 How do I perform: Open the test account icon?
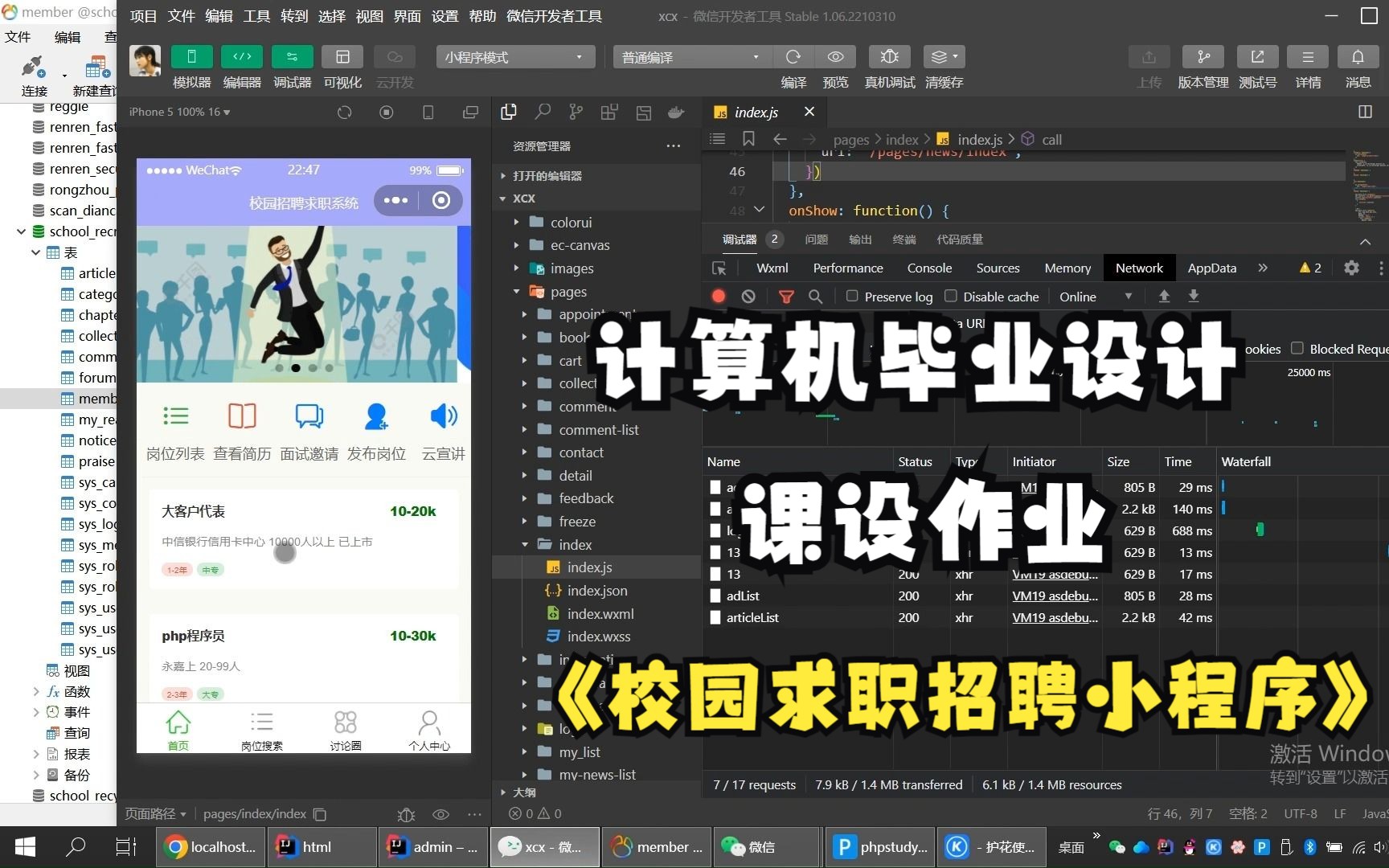click(x=1258, y=57)
